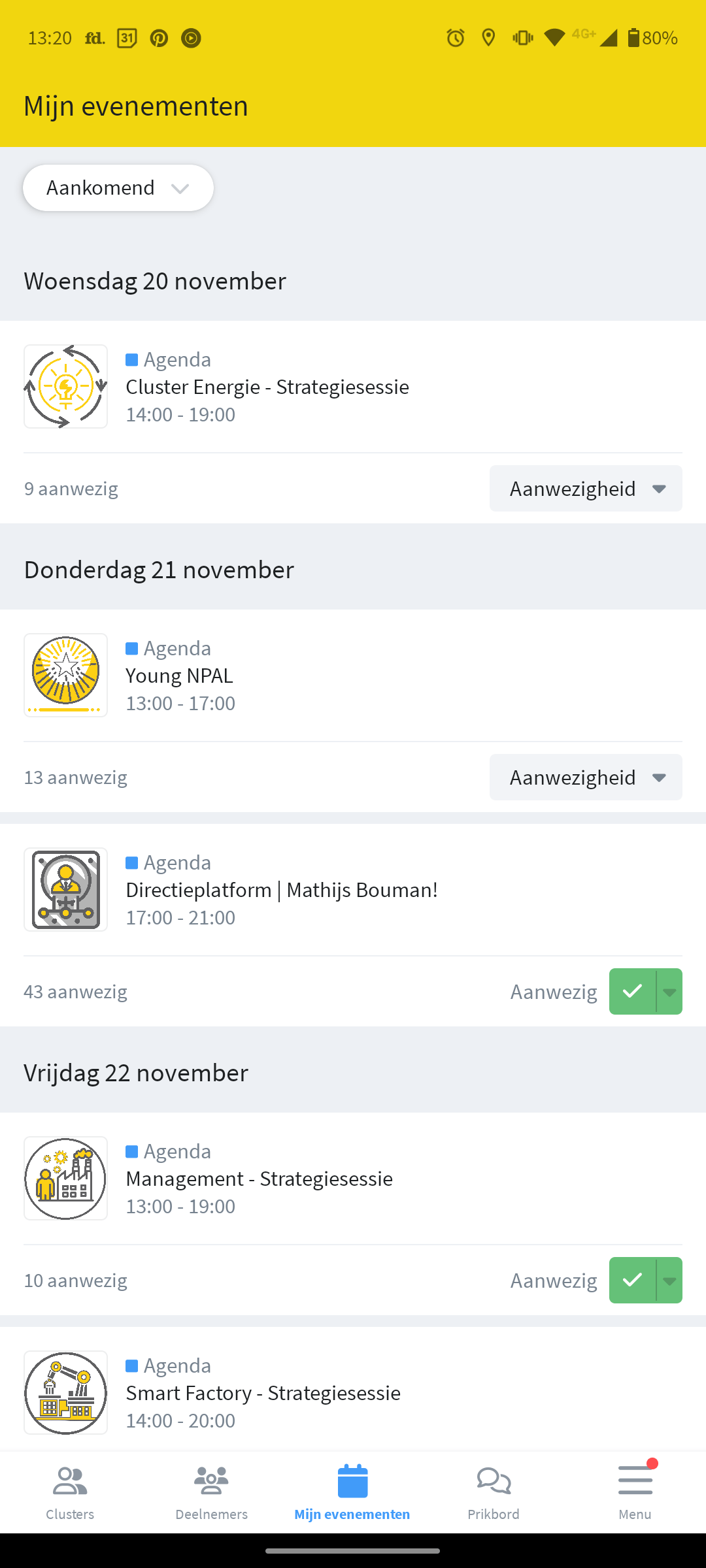Open the Cluster Energie event thumbnail
The image size is (706, 1568).
(65, 385)
